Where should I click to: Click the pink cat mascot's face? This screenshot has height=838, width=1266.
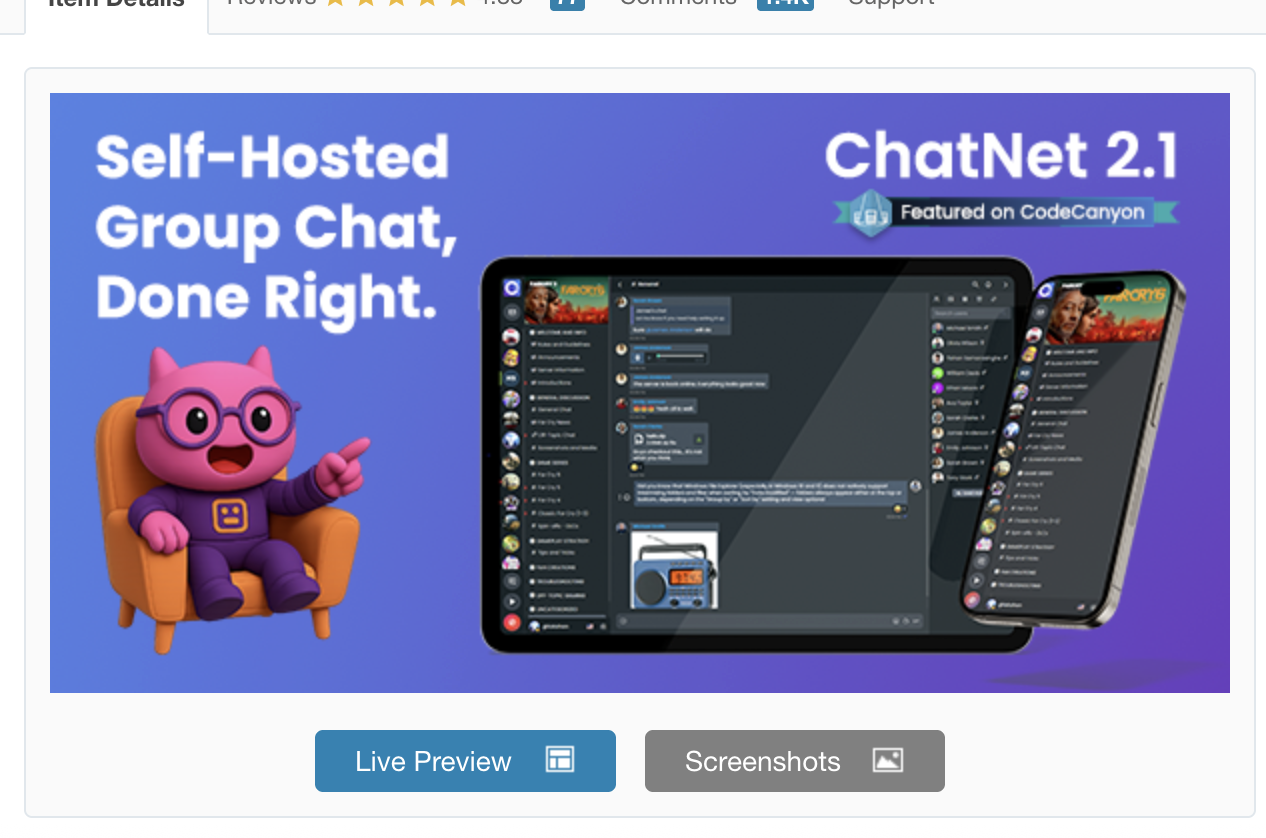coord(217,420)
